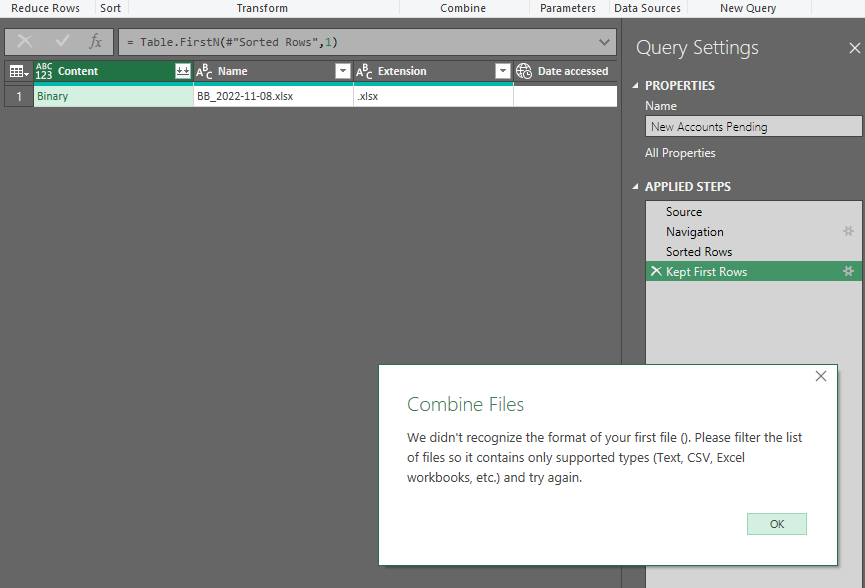Close the Combine Files dialog with X

point(821,376)
